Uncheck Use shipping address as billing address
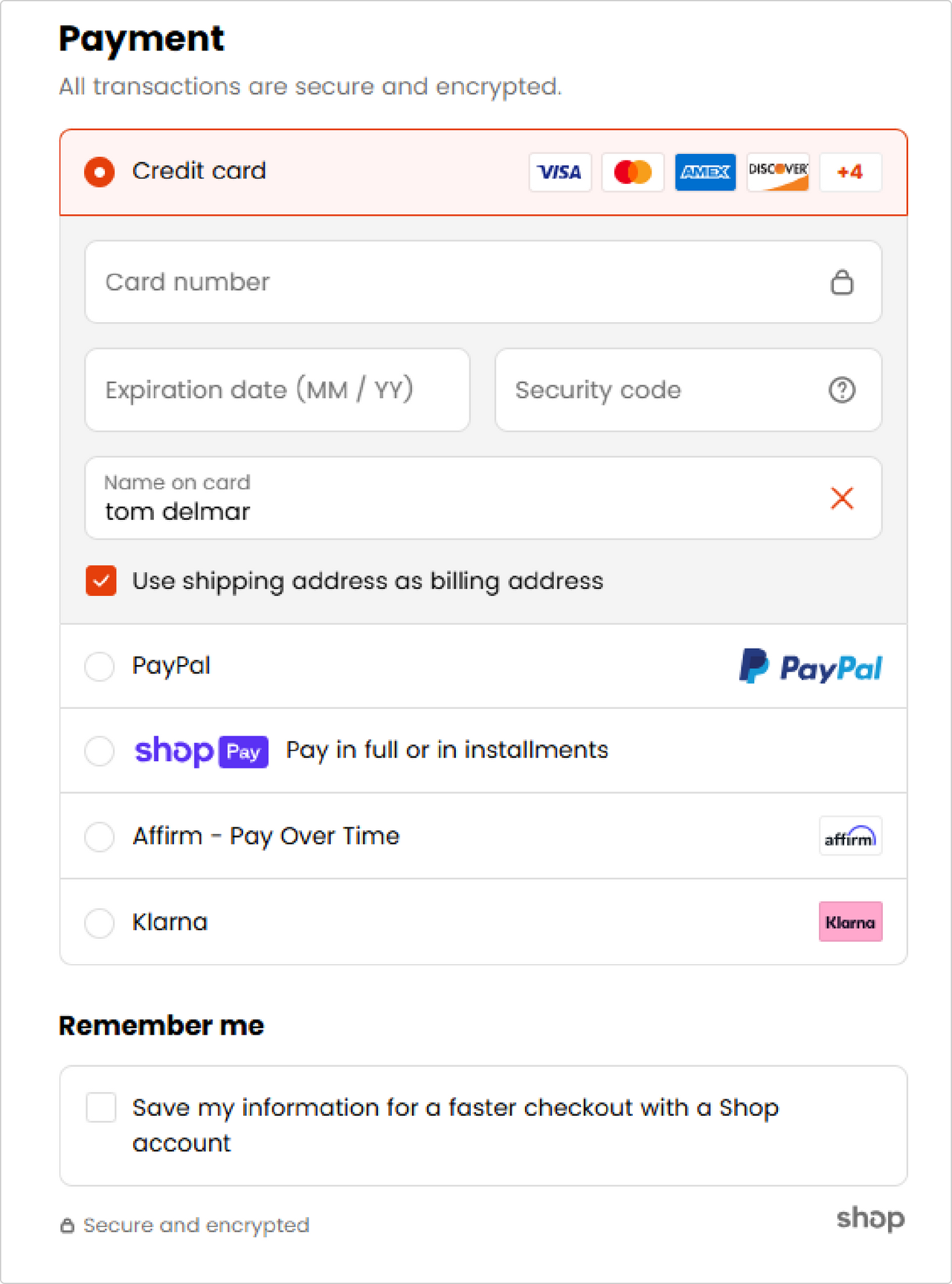Viewport: 952px width, 1284px height. 101,581
